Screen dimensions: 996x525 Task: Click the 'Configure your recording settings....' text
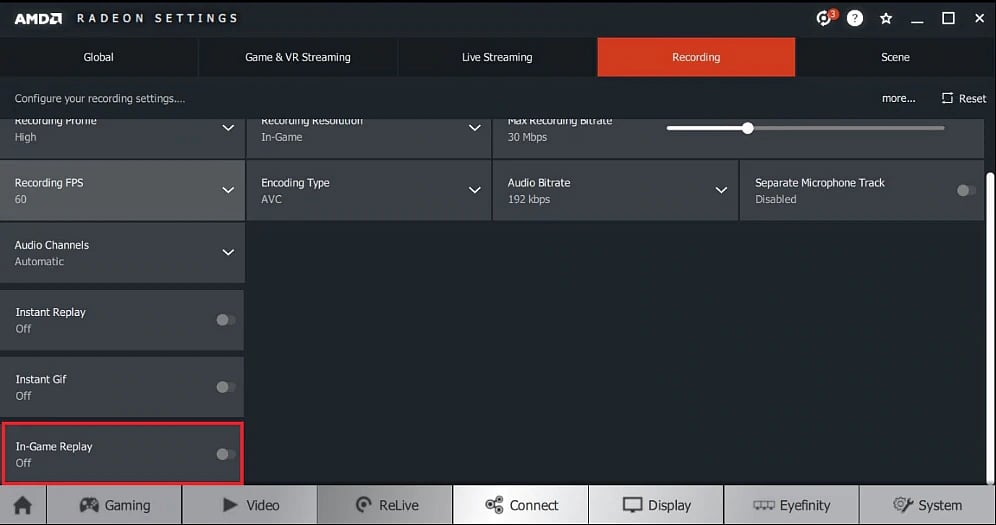100,98
